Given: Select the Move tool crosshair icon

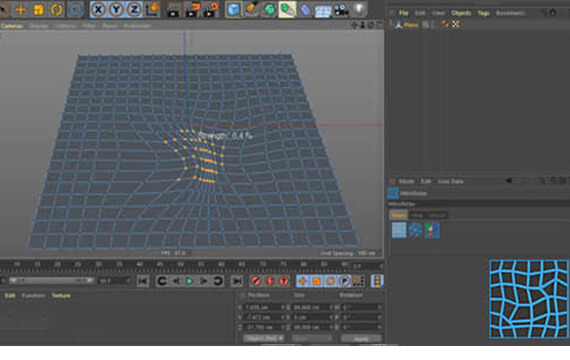Looking at the screenshot, I should point(20,10).
